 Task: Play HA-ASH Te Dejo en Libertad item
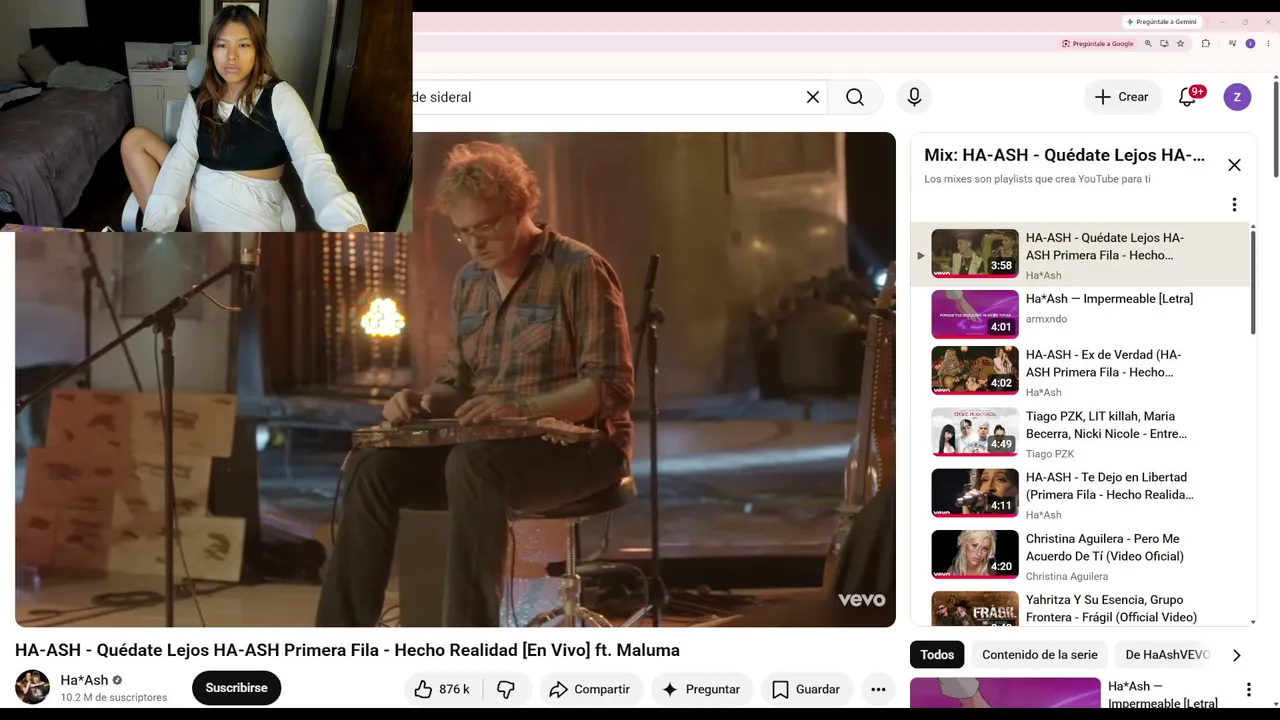pos(1080,493)
